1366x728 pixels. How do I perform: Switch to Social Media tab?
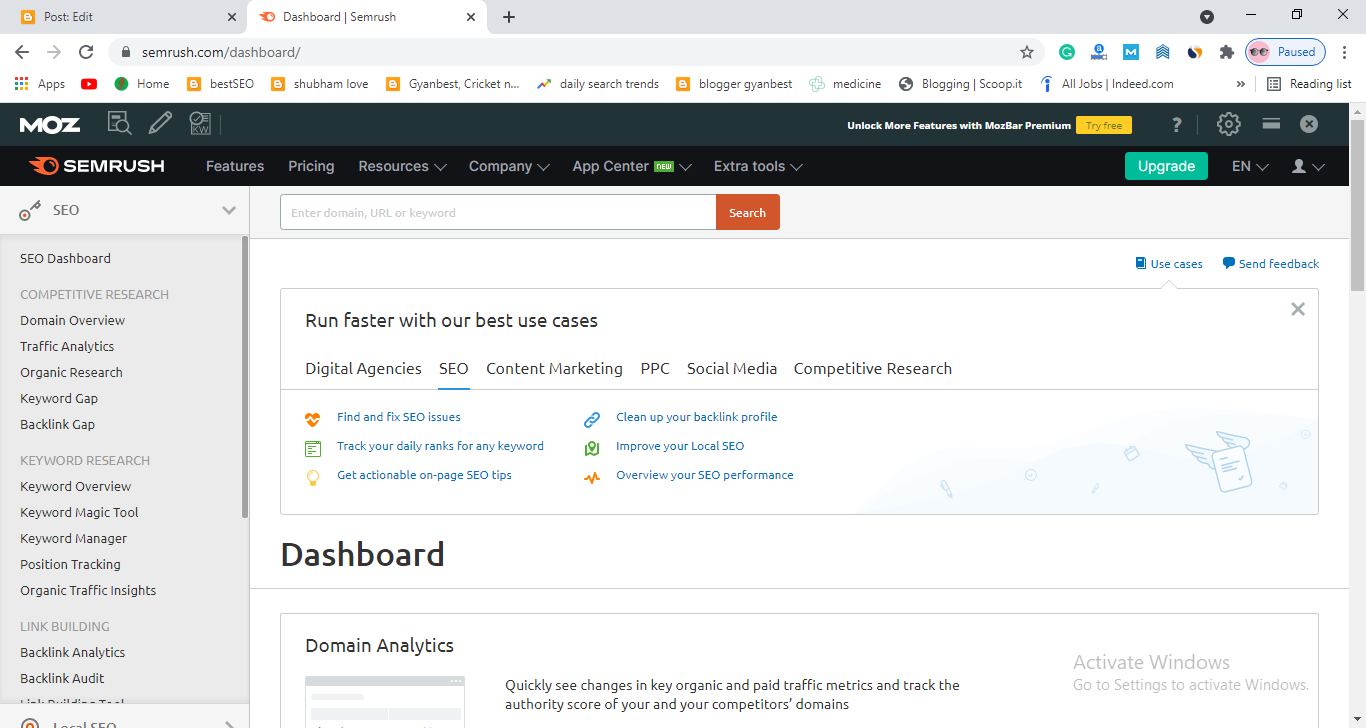[x=732, y=368]
